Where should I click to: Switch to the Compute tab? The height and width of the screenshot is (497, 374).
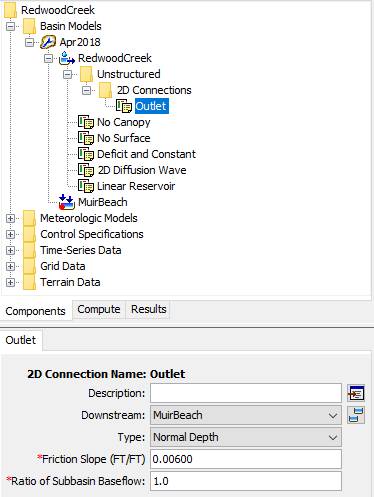[x=99, y=309]
